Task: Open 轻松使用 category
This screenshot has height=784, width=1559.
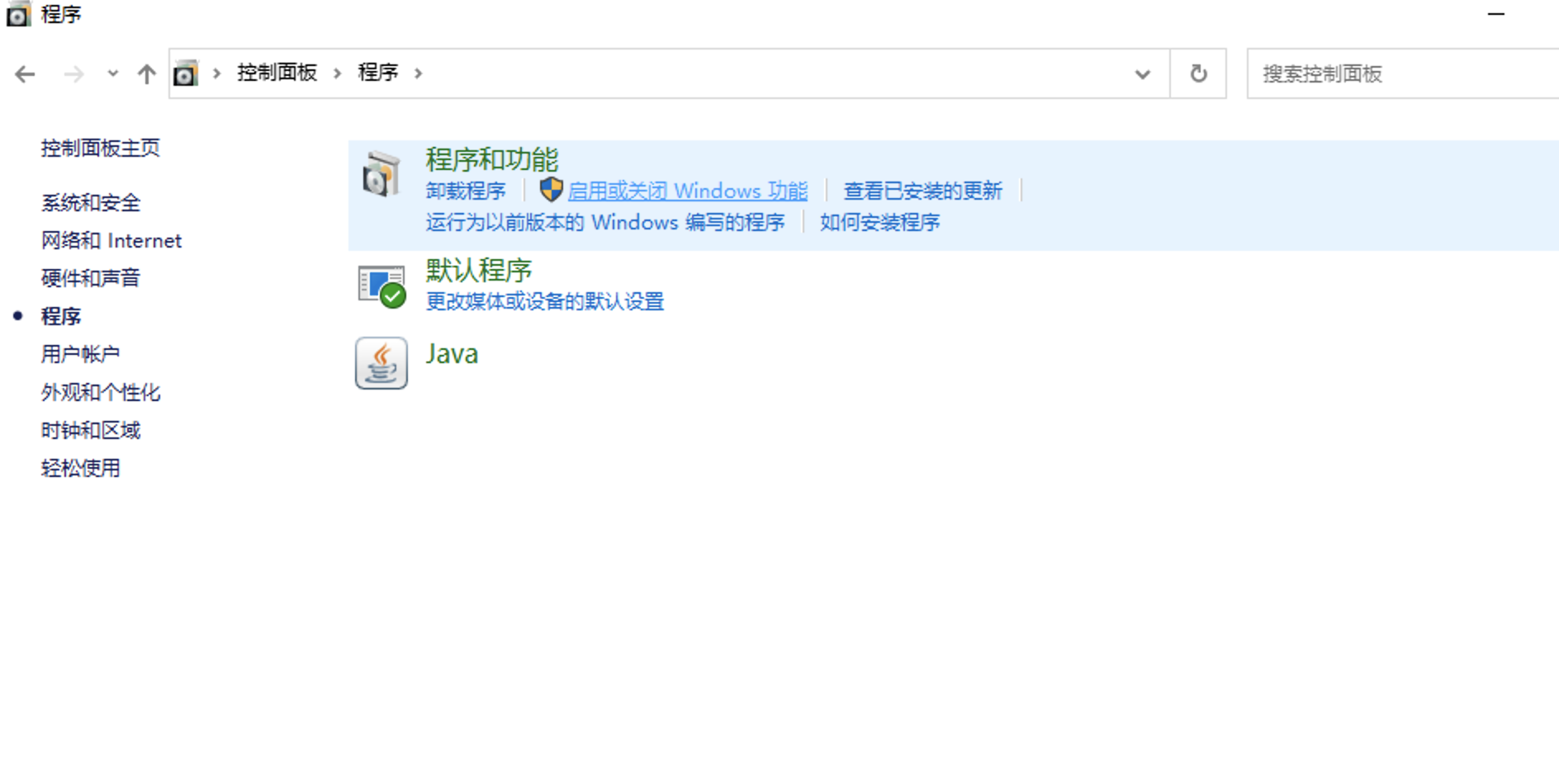Action: click(x=81, y=468)
